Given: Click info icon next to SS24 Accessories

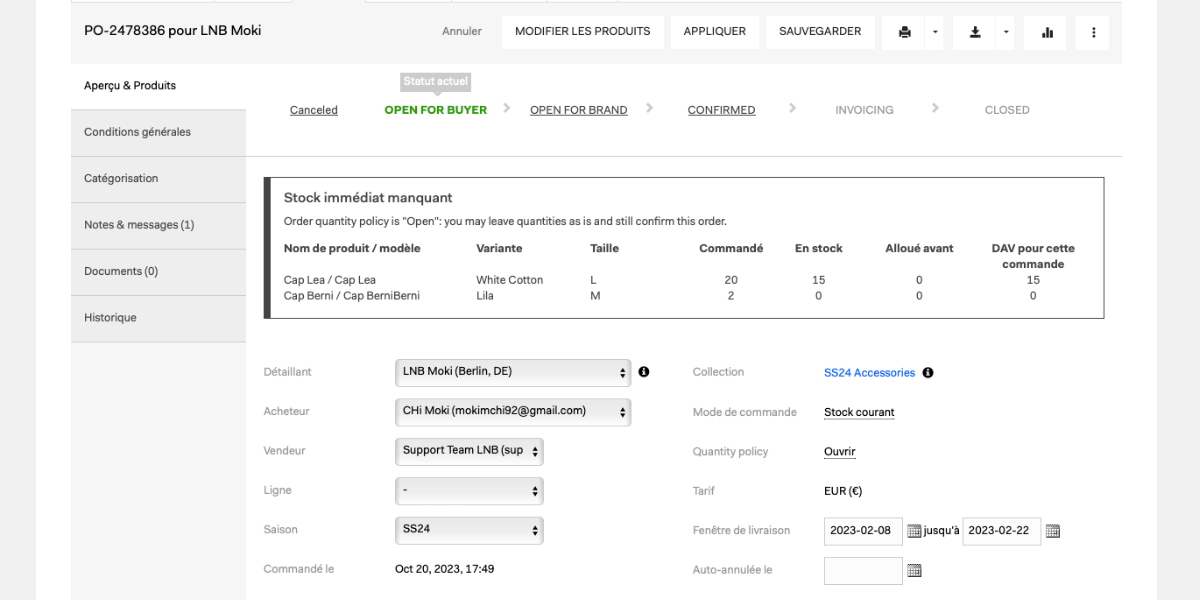Looking at the screenshot, I should (928, 373).
